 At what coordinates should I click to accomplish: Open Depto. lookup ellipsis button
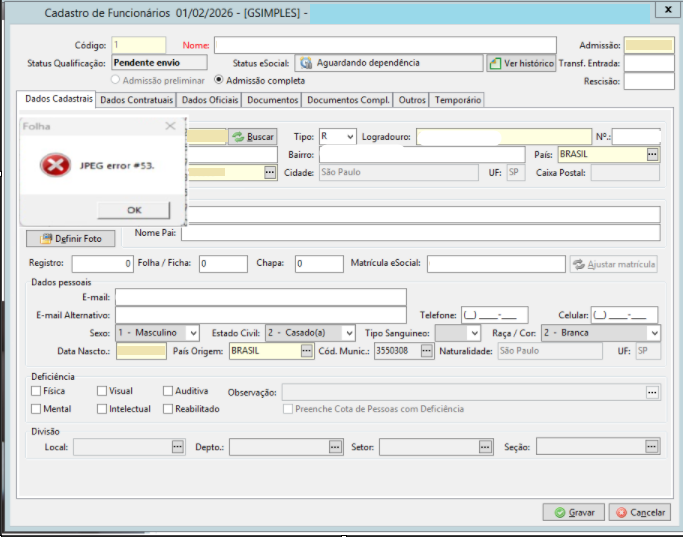tap(335, 447)
